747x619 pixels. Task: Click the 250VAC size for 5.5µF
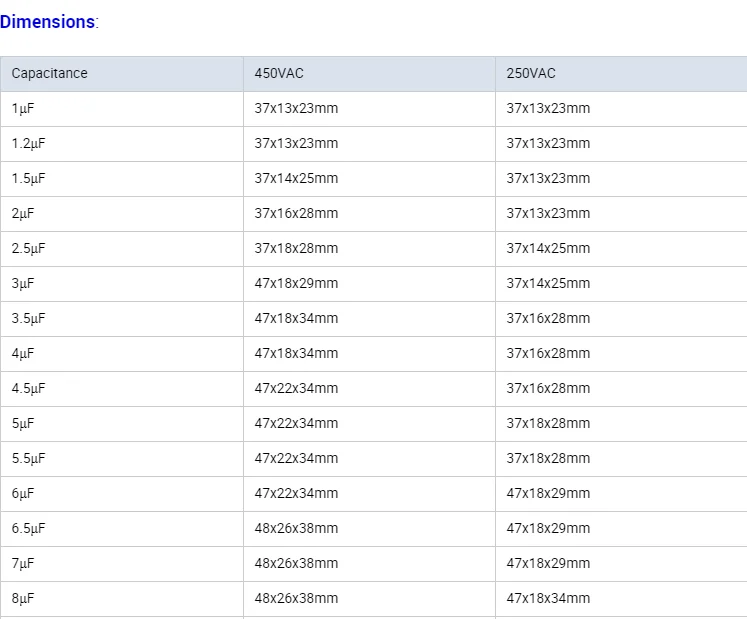click(548, 459)
